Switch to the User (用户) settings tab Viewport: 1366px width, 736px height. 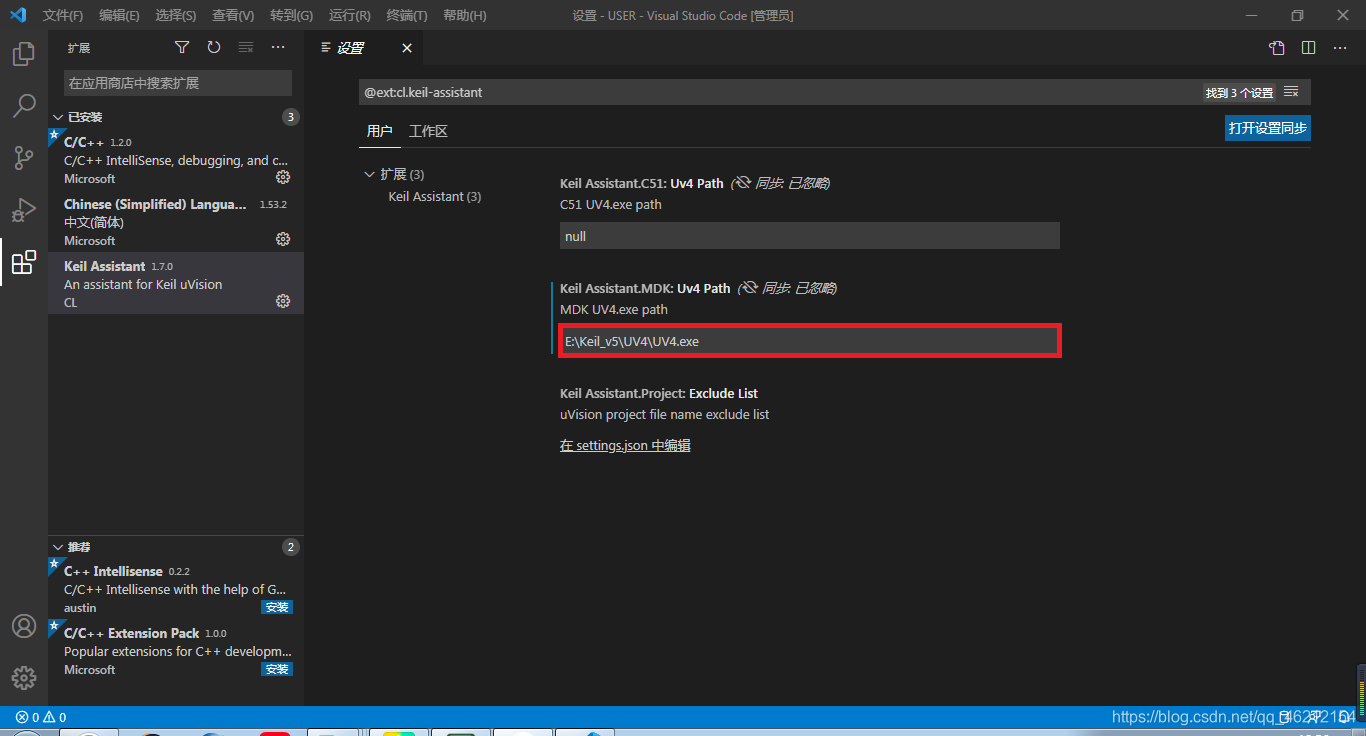click(379, 131)
